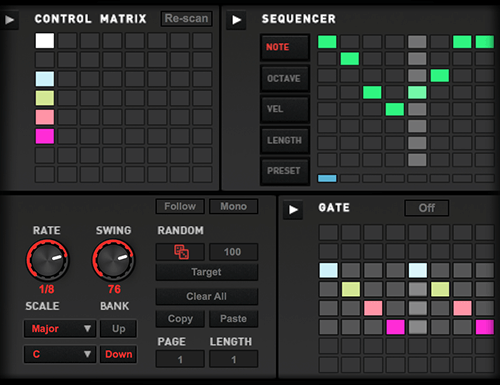This screenshot has height=385, width=500.
Task: Click the yellow-green pad in Control Matrix
Action: point(45,98)
